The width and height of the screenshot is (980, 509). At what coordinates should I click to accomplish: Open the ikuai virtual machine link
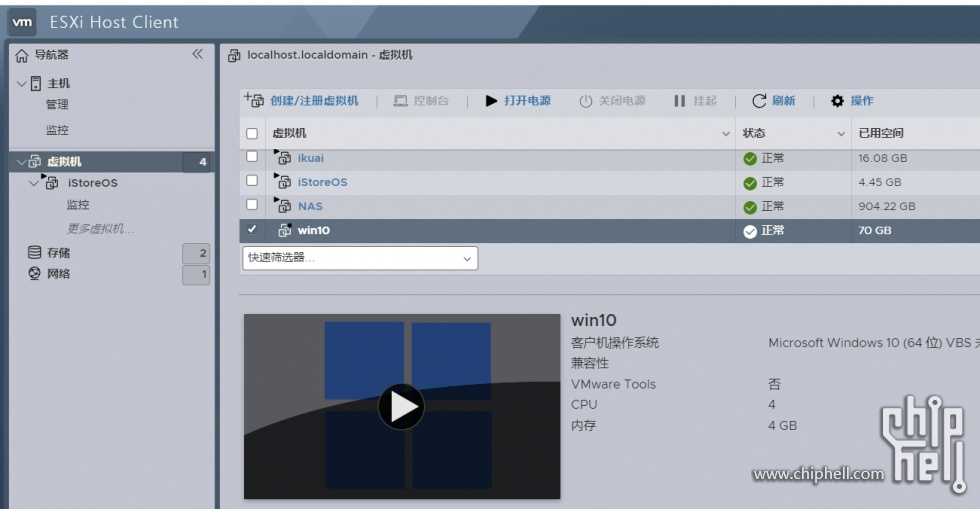click(x=311, y=158)
